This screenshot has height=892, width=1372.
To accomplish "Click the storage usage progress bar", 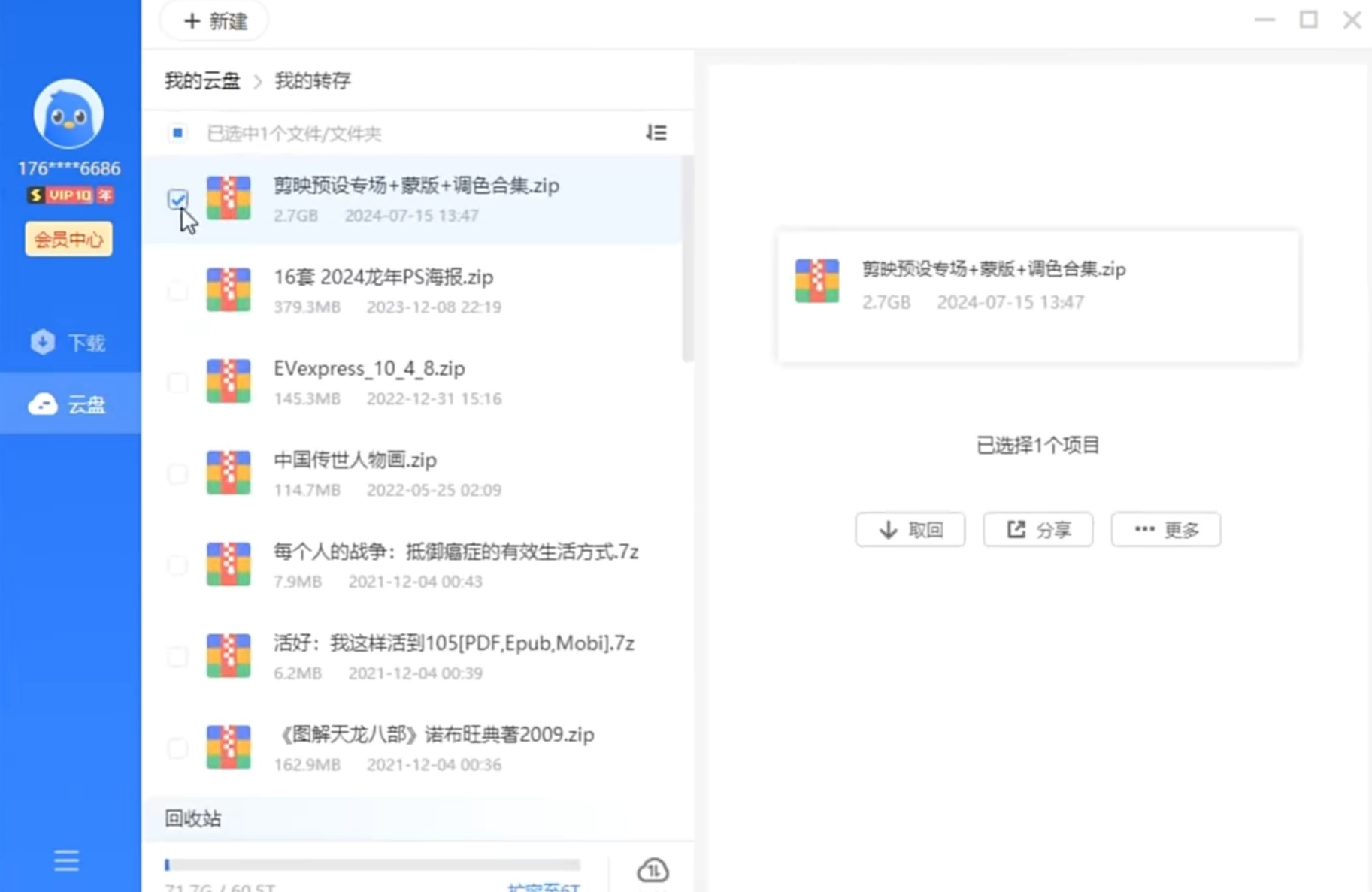I will click(372, 865).
